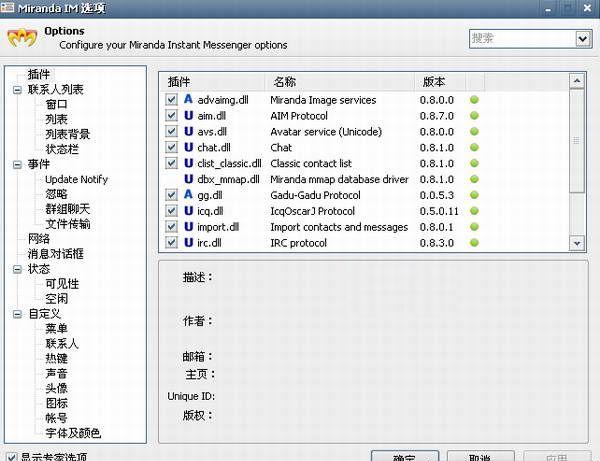This screenshot has height=461, width=600.
Task: Uncheck the aim.dll plugin checkbox
Action: [x=171, y=116]
